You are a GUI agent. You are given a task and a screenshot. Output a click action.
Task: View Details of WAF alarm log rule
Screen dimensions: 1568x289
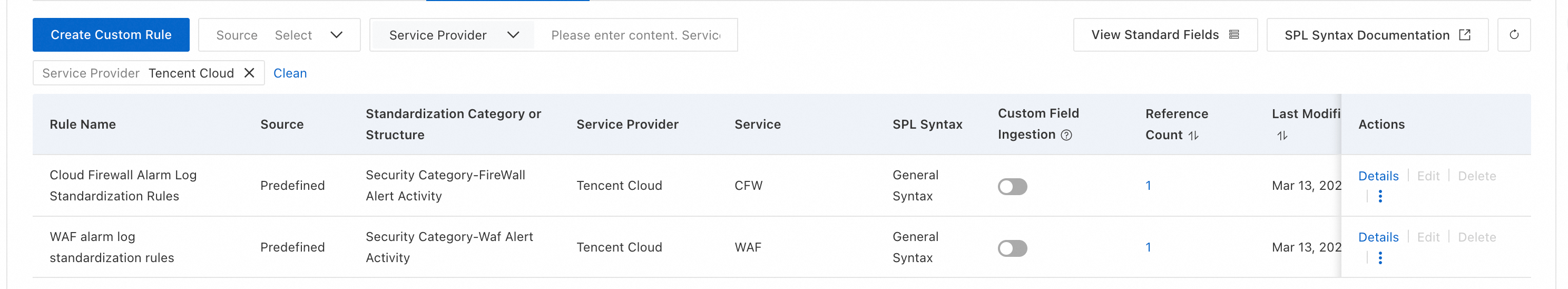coord(1378,237)
